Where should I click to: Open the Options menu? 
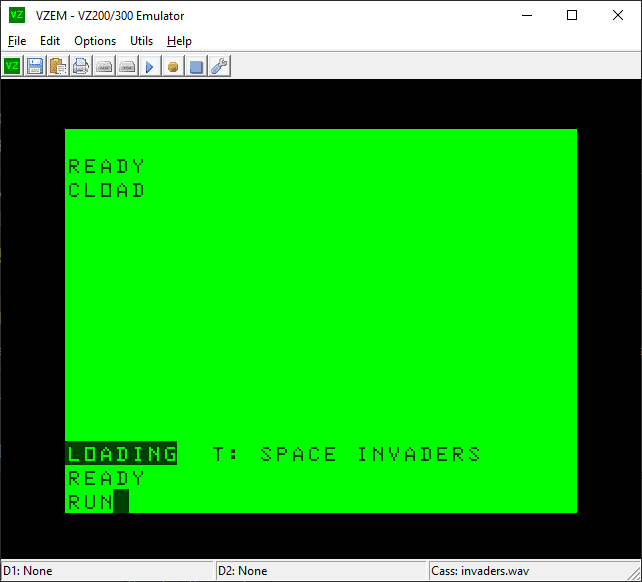coord(95,41)
